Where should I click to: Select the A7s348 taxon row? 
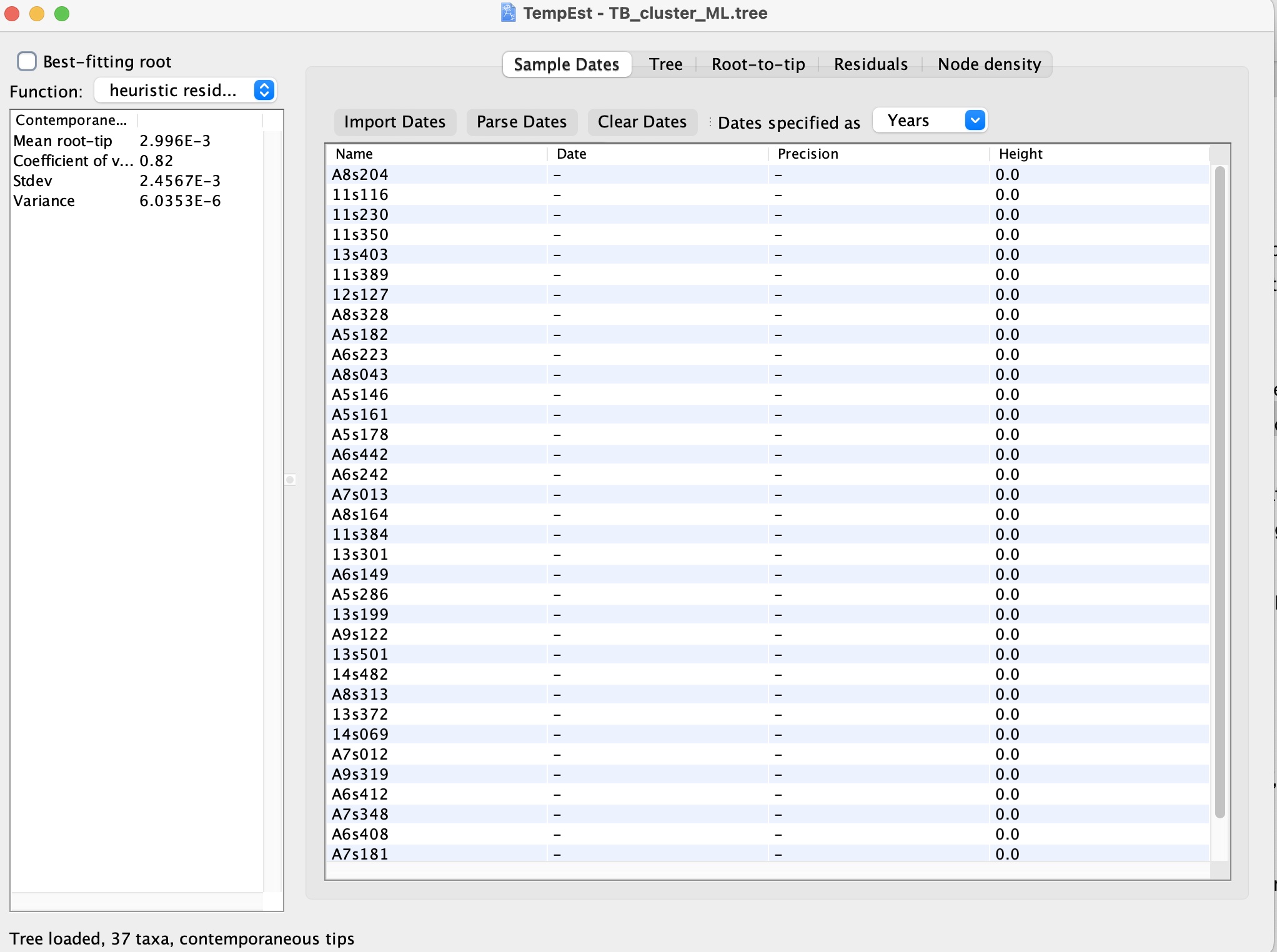tap(767, 815)
